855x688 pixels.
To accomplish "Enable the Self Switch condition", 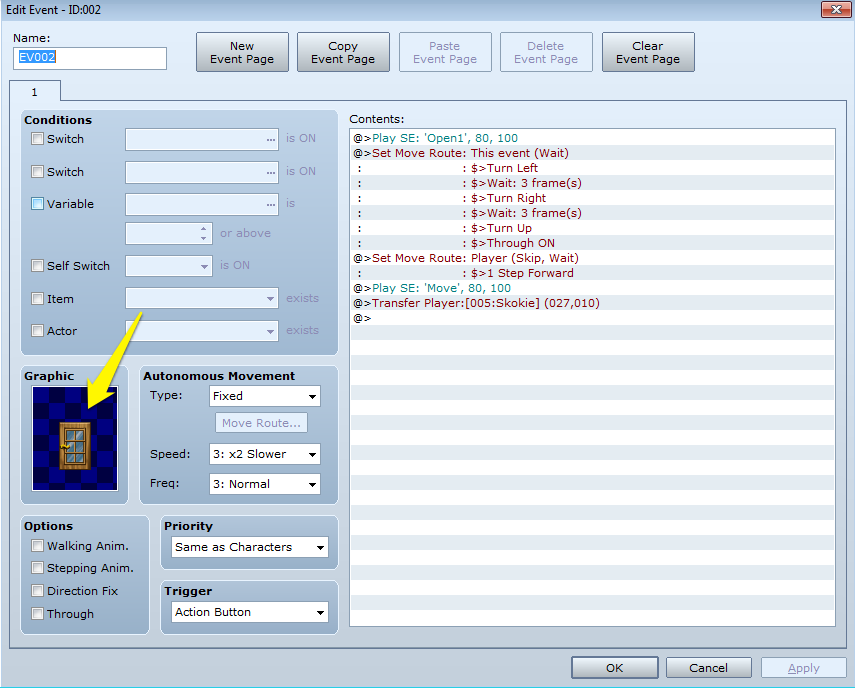I will tap(37, 266).
